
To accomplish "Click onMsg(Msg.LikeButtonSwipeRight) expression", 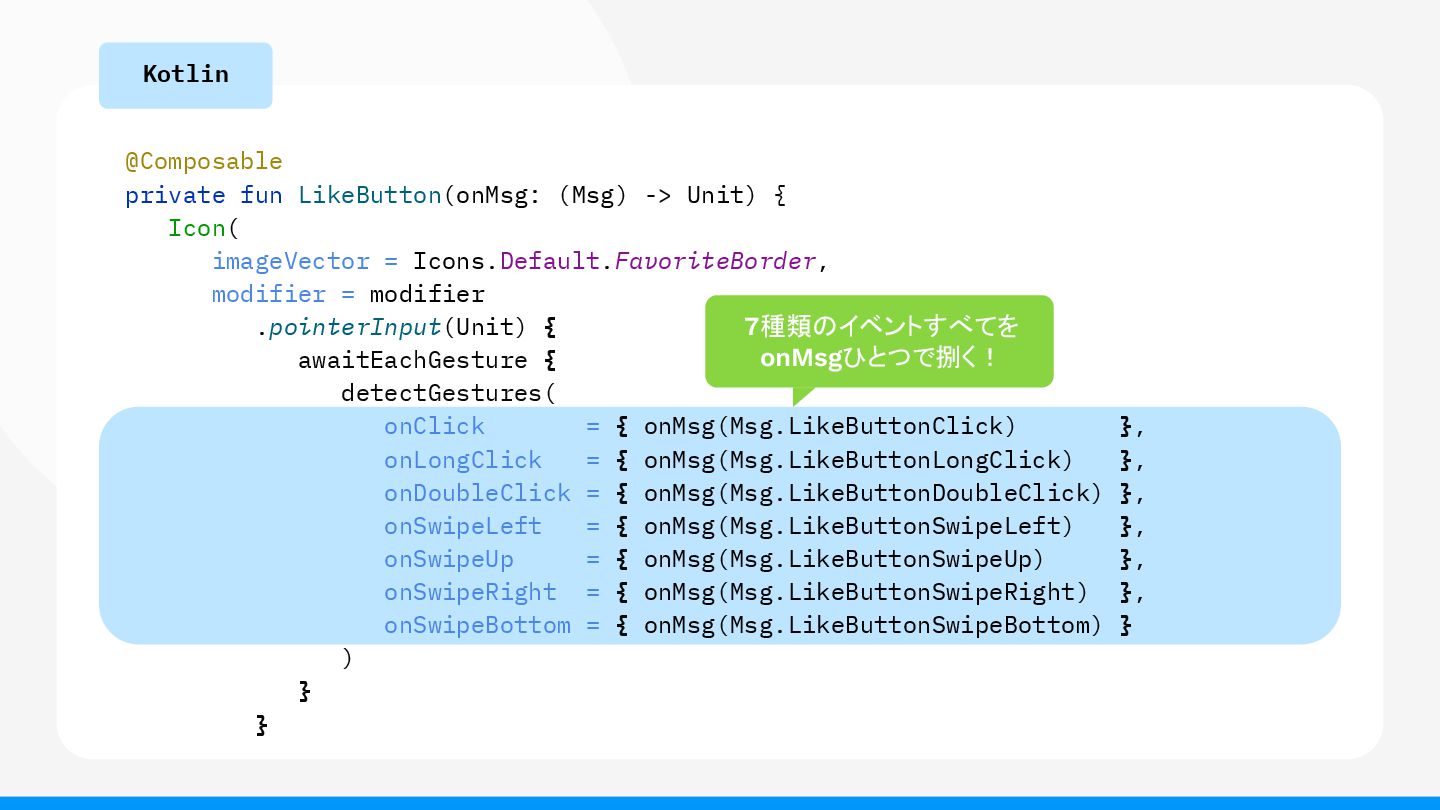I will point(866,592).
